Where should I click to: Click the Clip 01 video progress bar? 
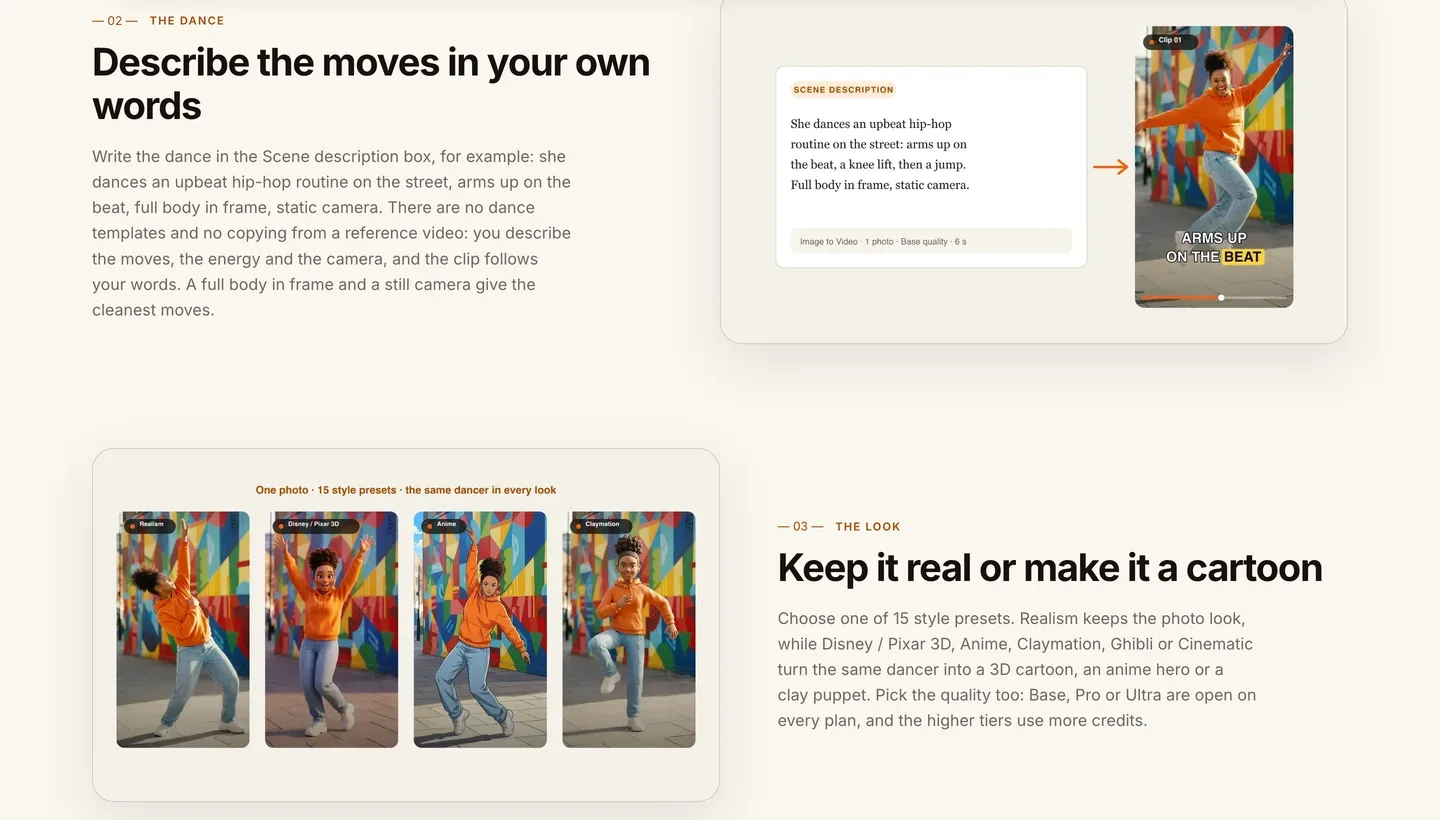(x=1214, y=298)
